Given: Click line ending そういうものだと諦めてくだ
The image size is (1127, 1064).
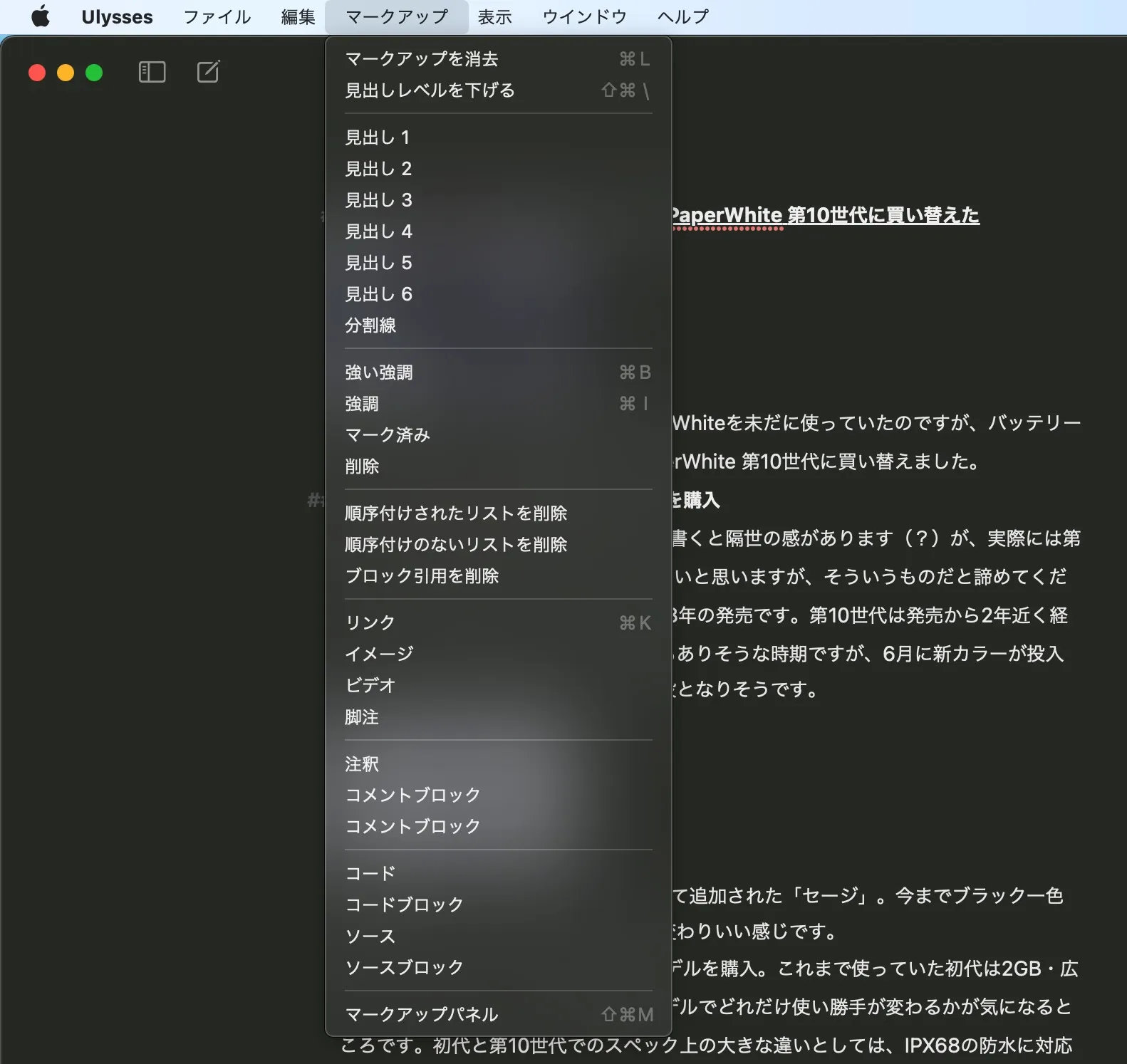Looking at the screenshot, I should [870, 577].
